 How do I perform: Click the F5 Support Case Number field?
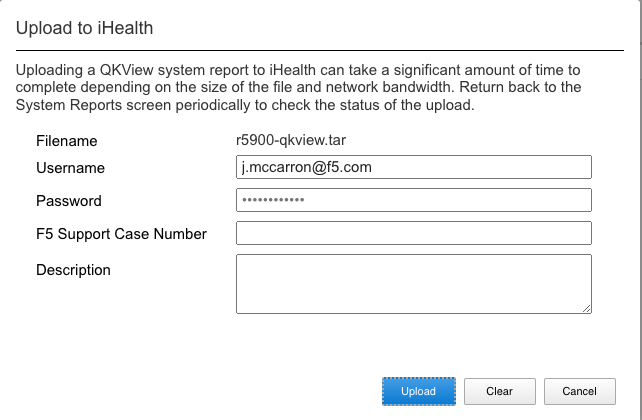[x=414, y=233]
